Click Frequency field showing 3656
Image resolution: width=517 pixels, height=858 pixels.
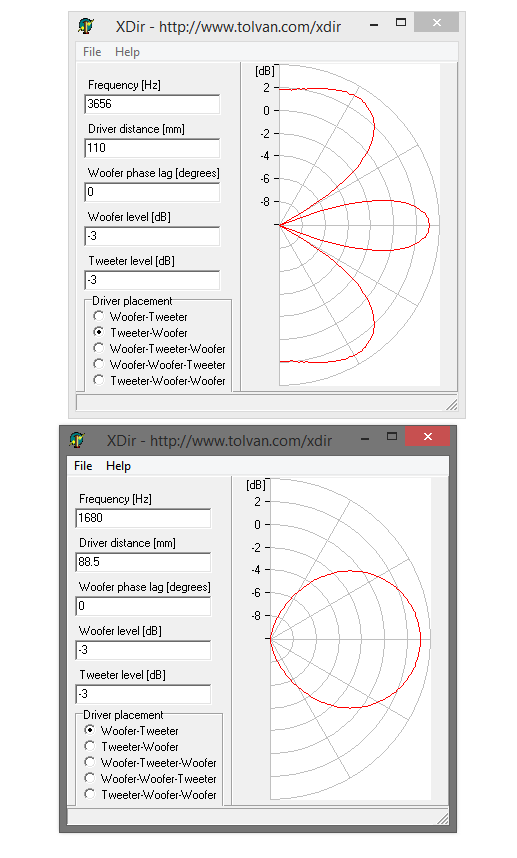click(x=152, y=104)
